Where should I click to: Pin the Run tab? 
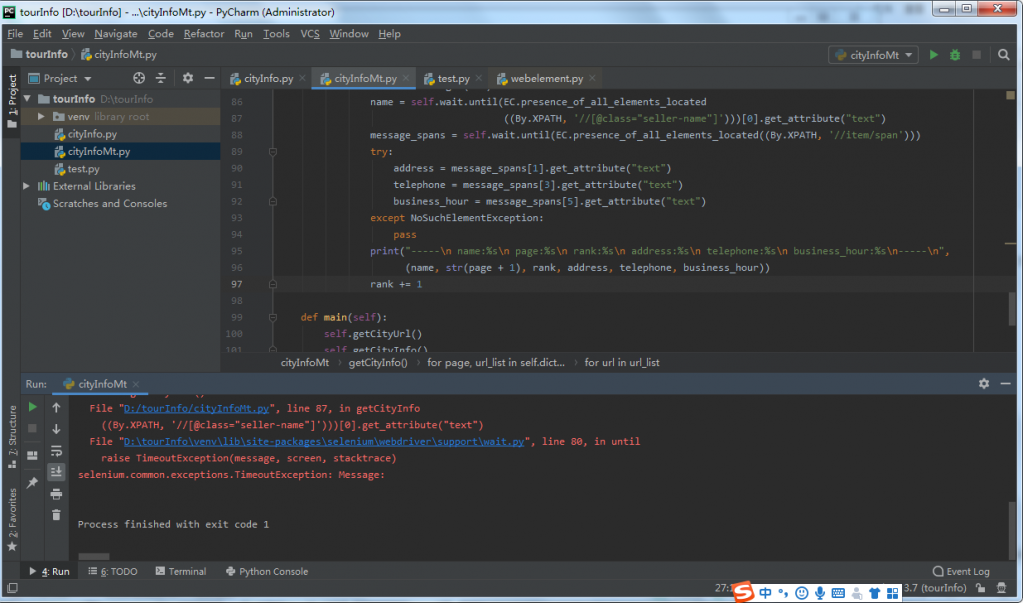32,482
